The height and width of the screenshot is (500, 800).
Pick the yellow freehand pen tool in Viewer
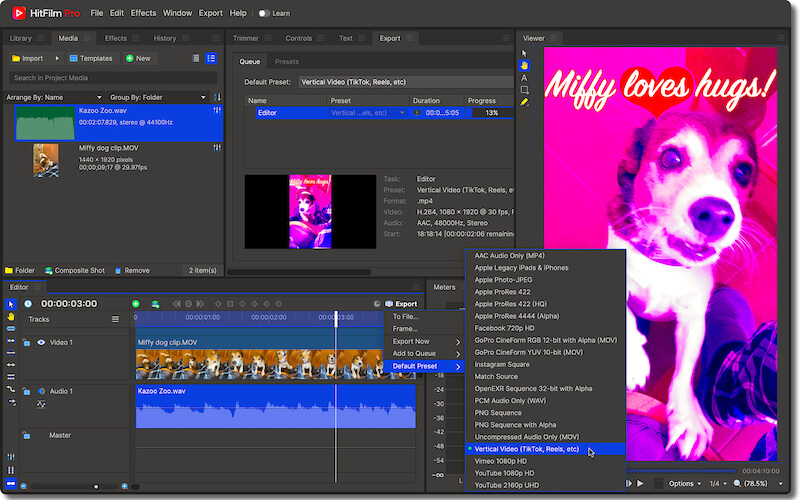point(524,102)
